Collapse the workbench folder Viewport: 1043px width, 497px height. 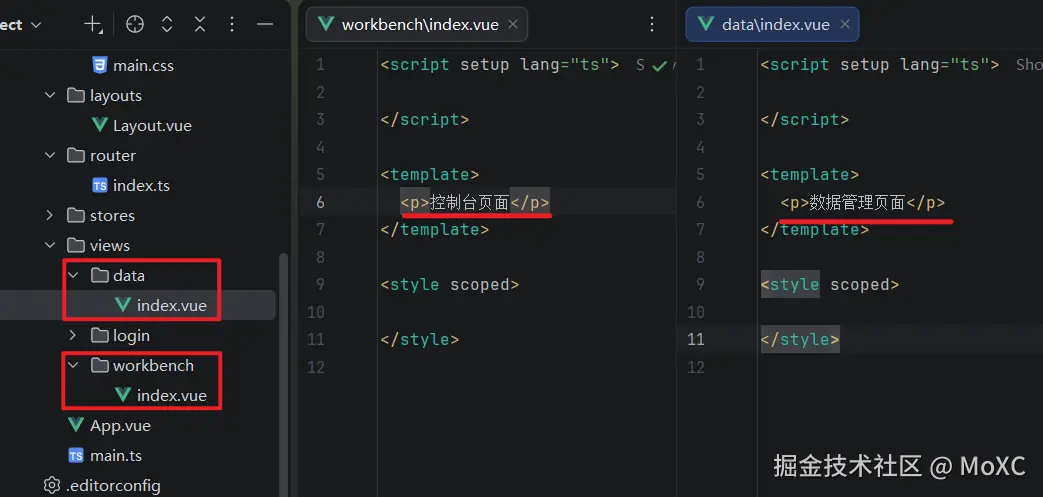[x=73, y=365]
